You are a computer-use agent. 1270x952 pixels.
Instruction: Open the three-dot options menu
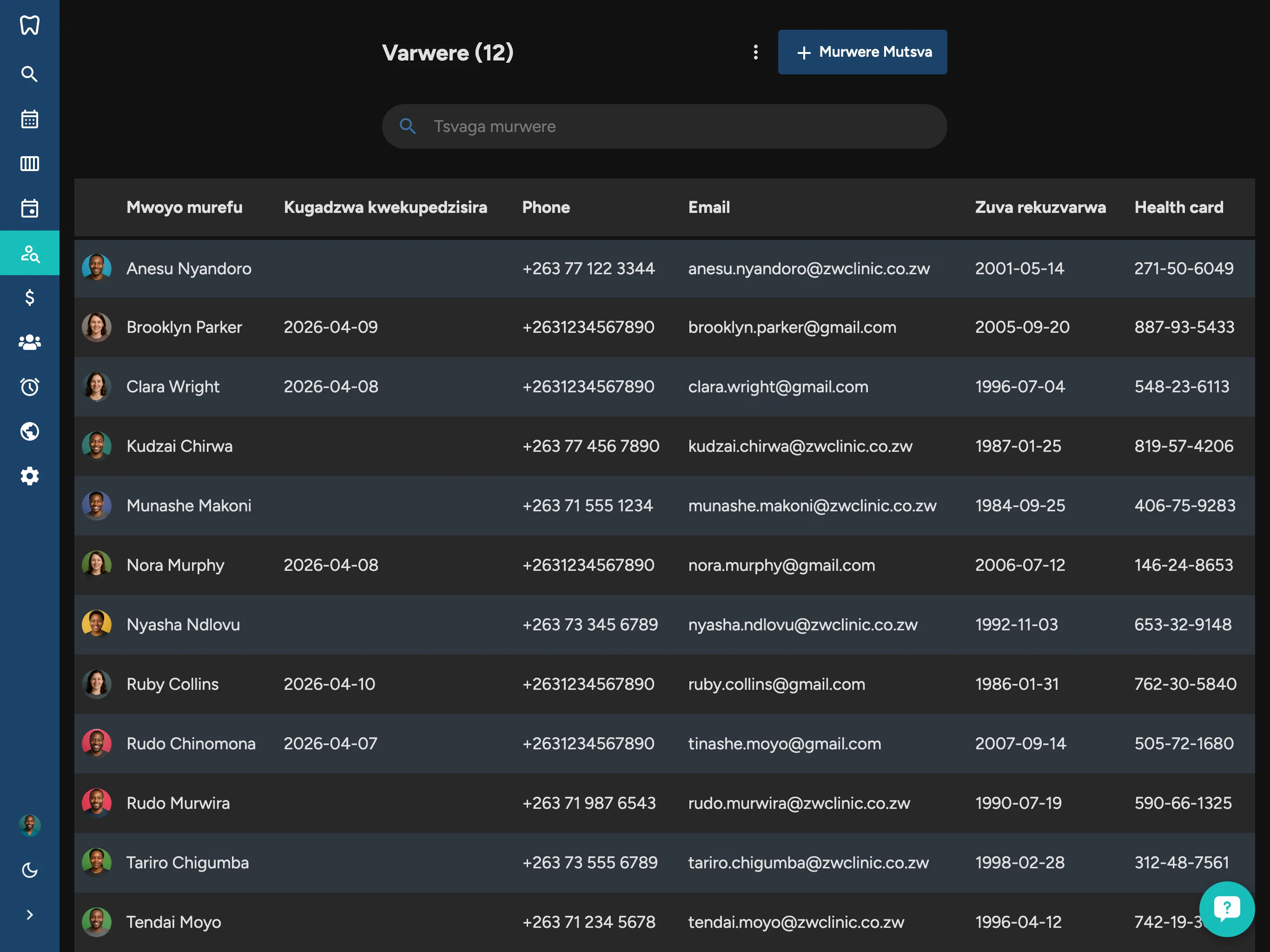click(755, 52)
